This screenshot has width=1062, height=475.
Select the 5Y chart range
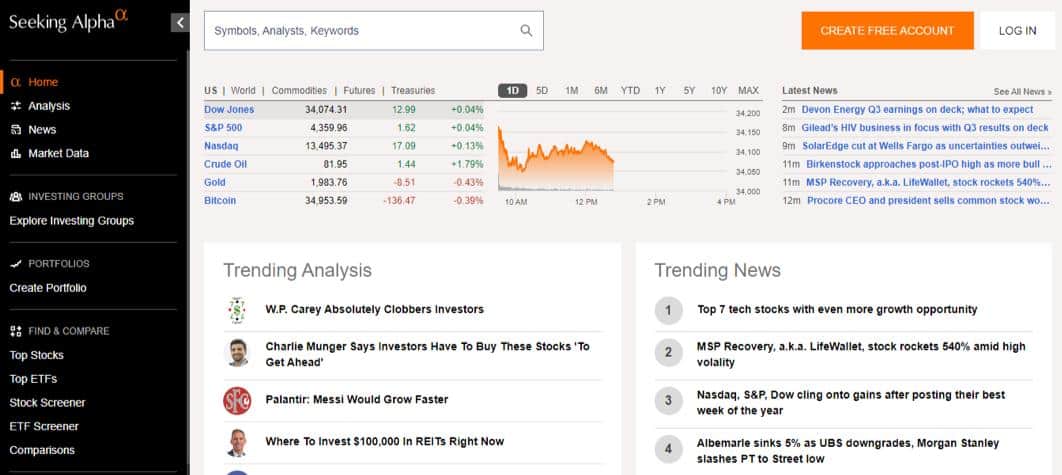pos(689,90)
